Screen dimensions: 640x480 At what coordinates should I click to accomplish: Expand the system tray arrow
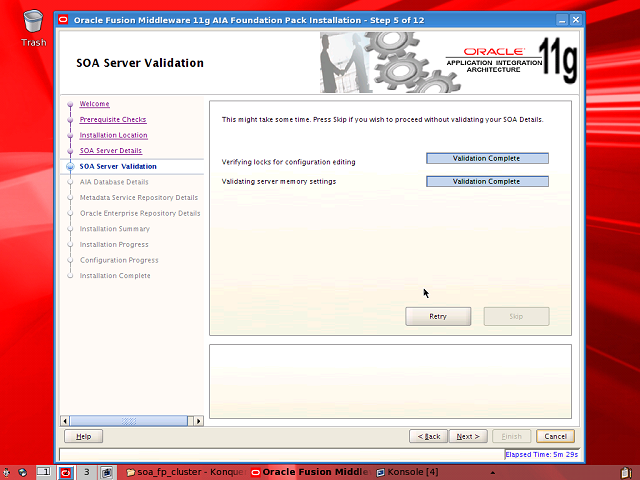coord(493,473)
